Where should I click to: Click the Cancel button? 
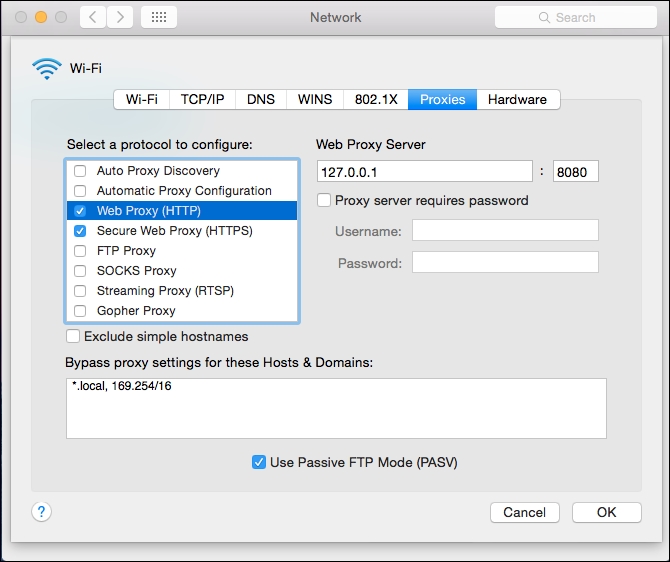[x=524, y=512]
